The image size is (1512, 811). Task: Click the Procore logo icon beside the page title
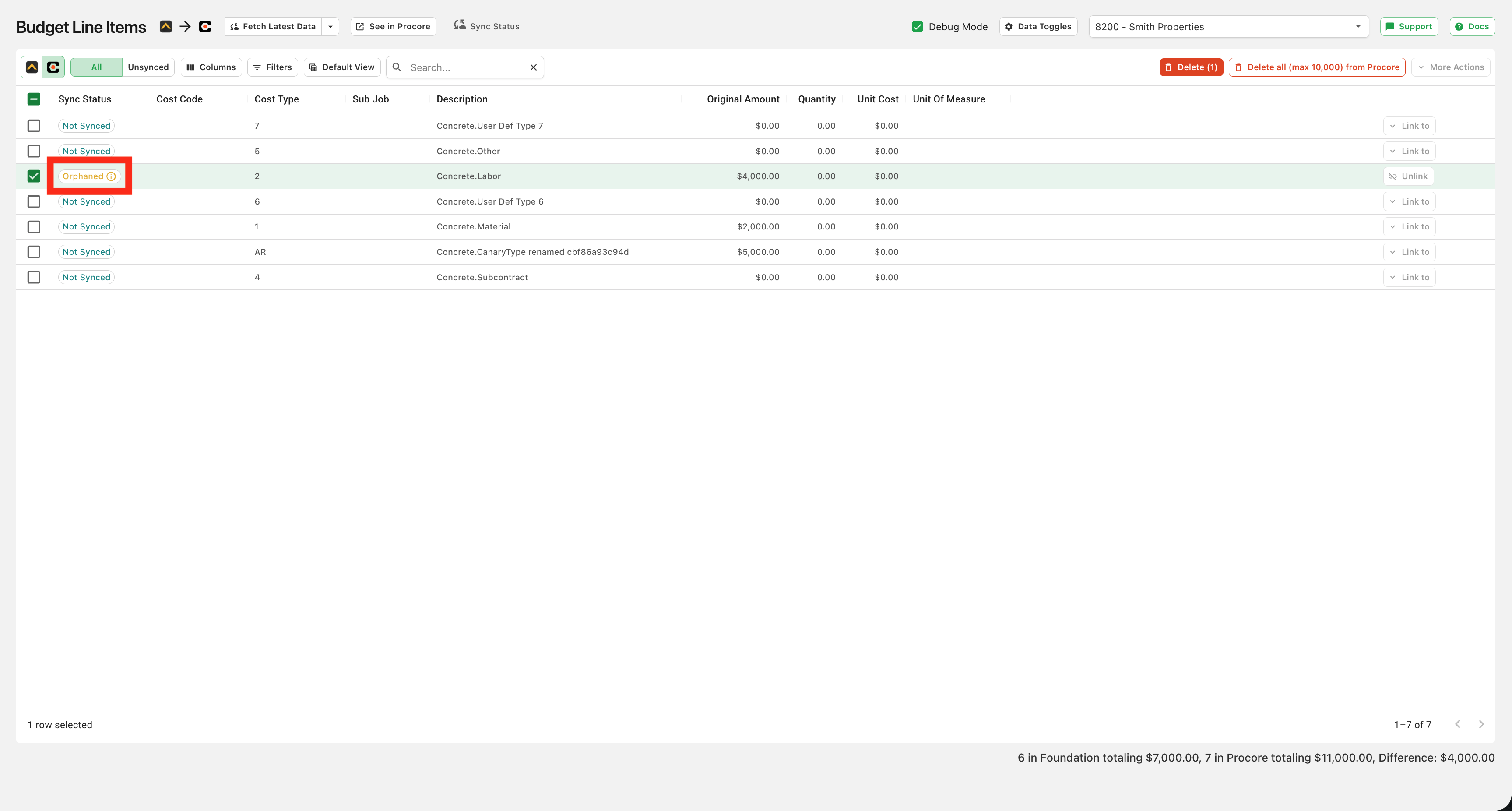pos(205,26)
